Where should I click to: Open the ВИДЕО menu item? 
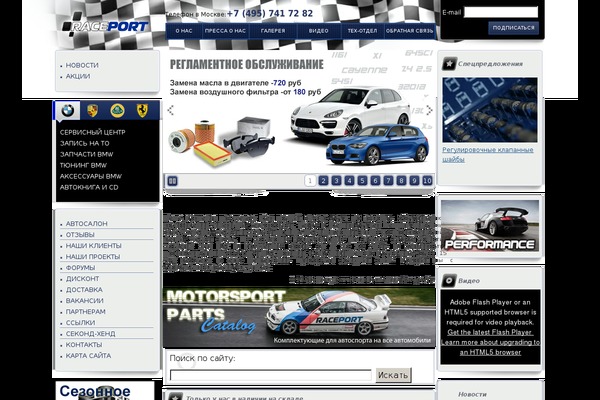coord(319,31)
